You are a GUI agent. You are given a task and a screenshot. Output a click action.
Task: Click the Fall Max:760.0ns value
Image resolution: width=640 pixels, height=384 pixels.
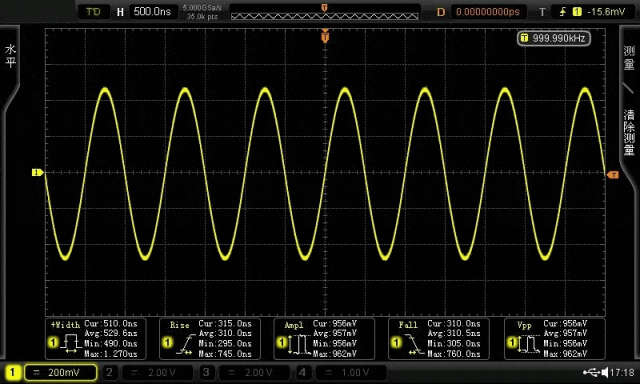[454, 354]
